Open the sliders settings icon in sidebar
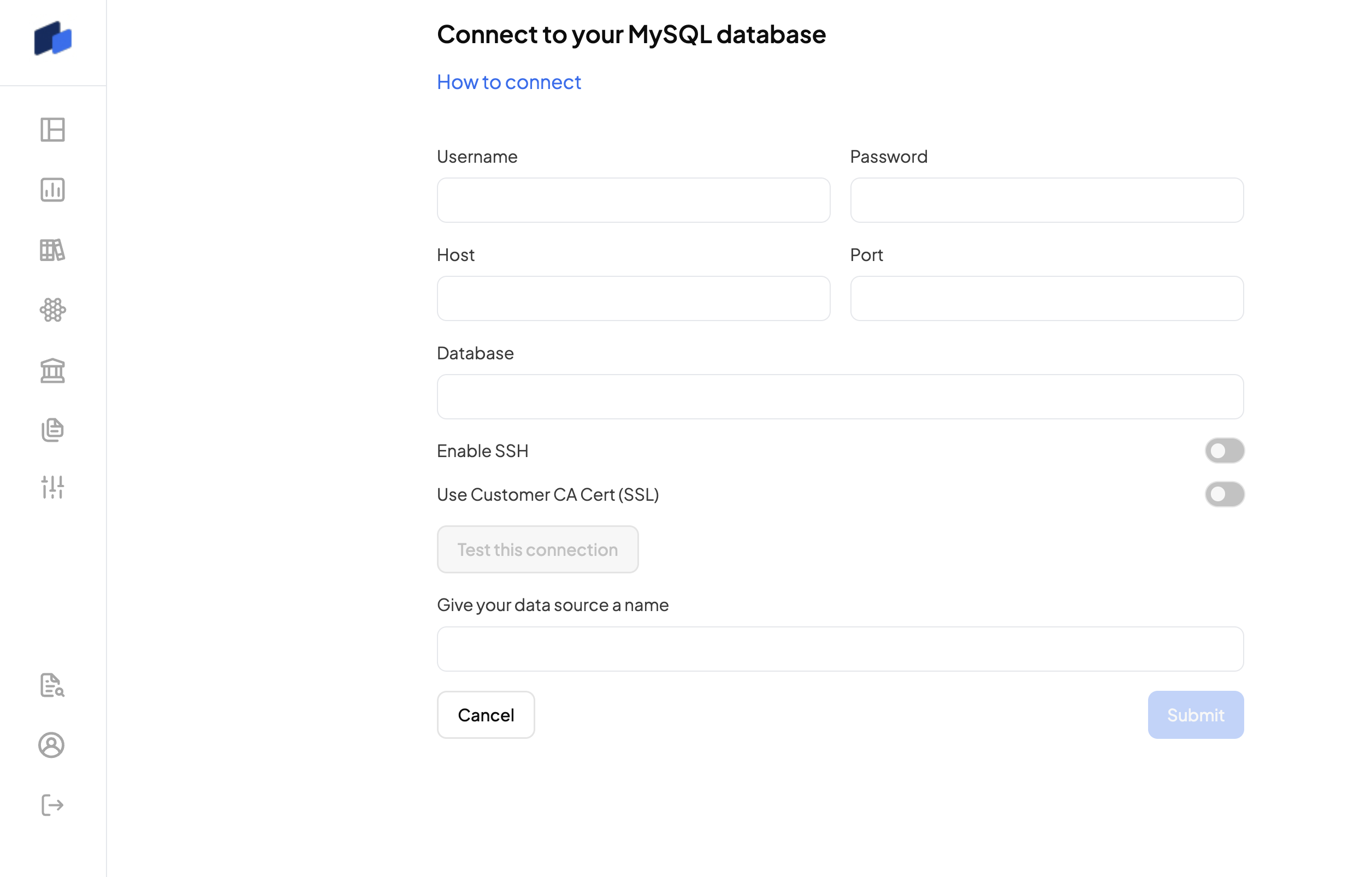This screenshot has width=1372, height=877. (52, 488)
